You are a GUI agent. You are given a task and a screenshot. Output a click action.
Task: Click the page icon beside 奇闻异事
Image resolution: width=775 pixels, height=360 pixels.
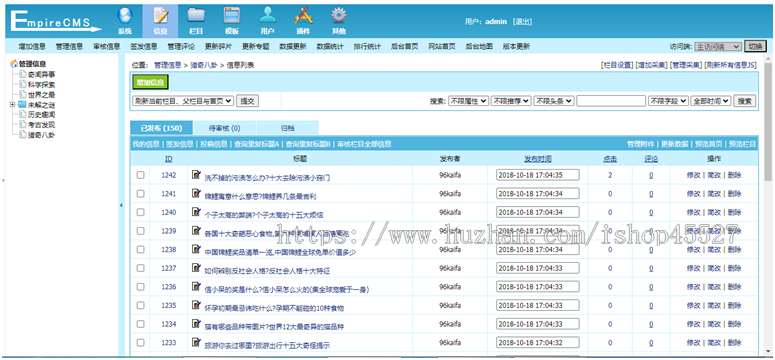(x=23, y=74)
